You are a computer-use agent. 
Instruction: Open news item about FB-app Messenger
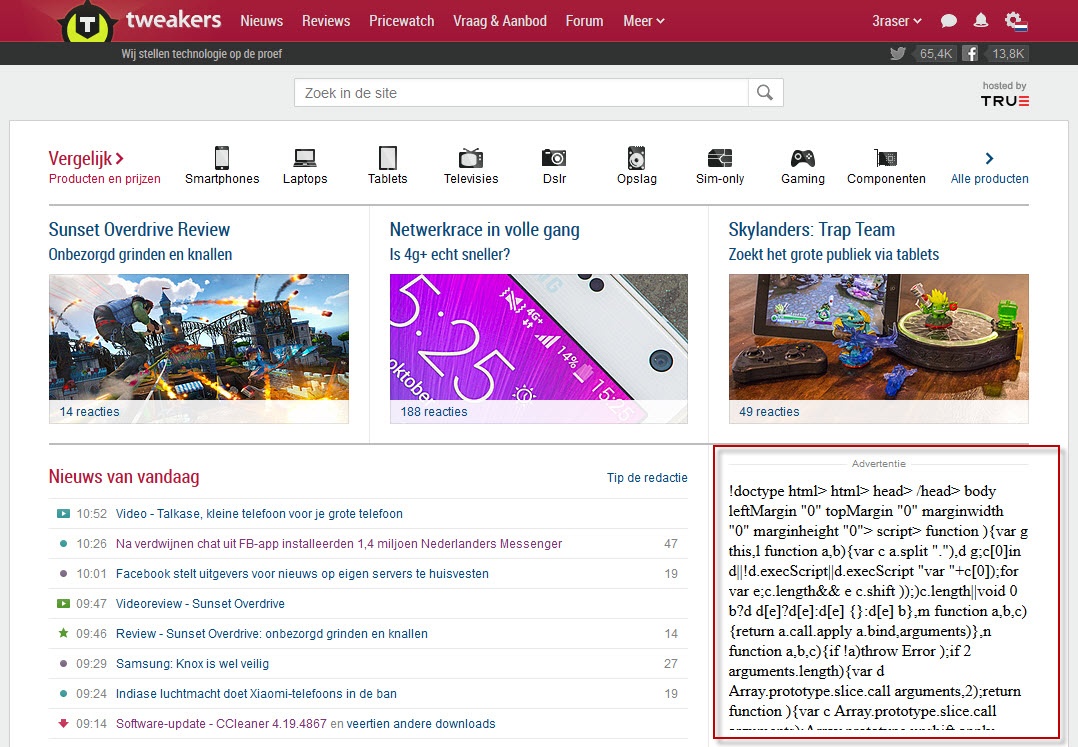pos(339,544)
